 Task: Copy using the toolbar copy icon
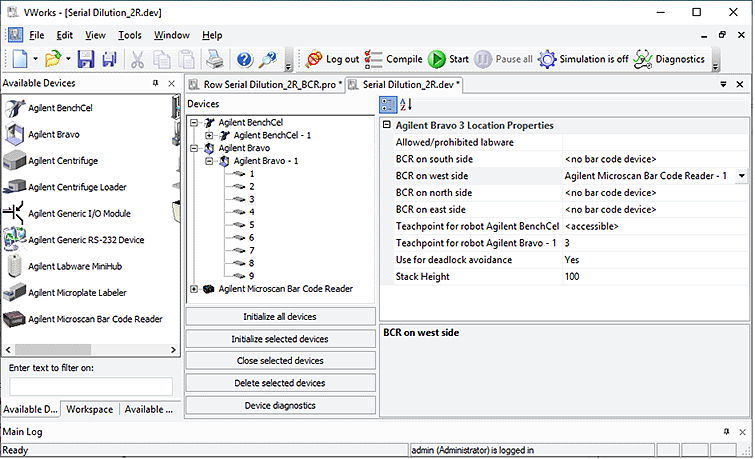(161, 59)
